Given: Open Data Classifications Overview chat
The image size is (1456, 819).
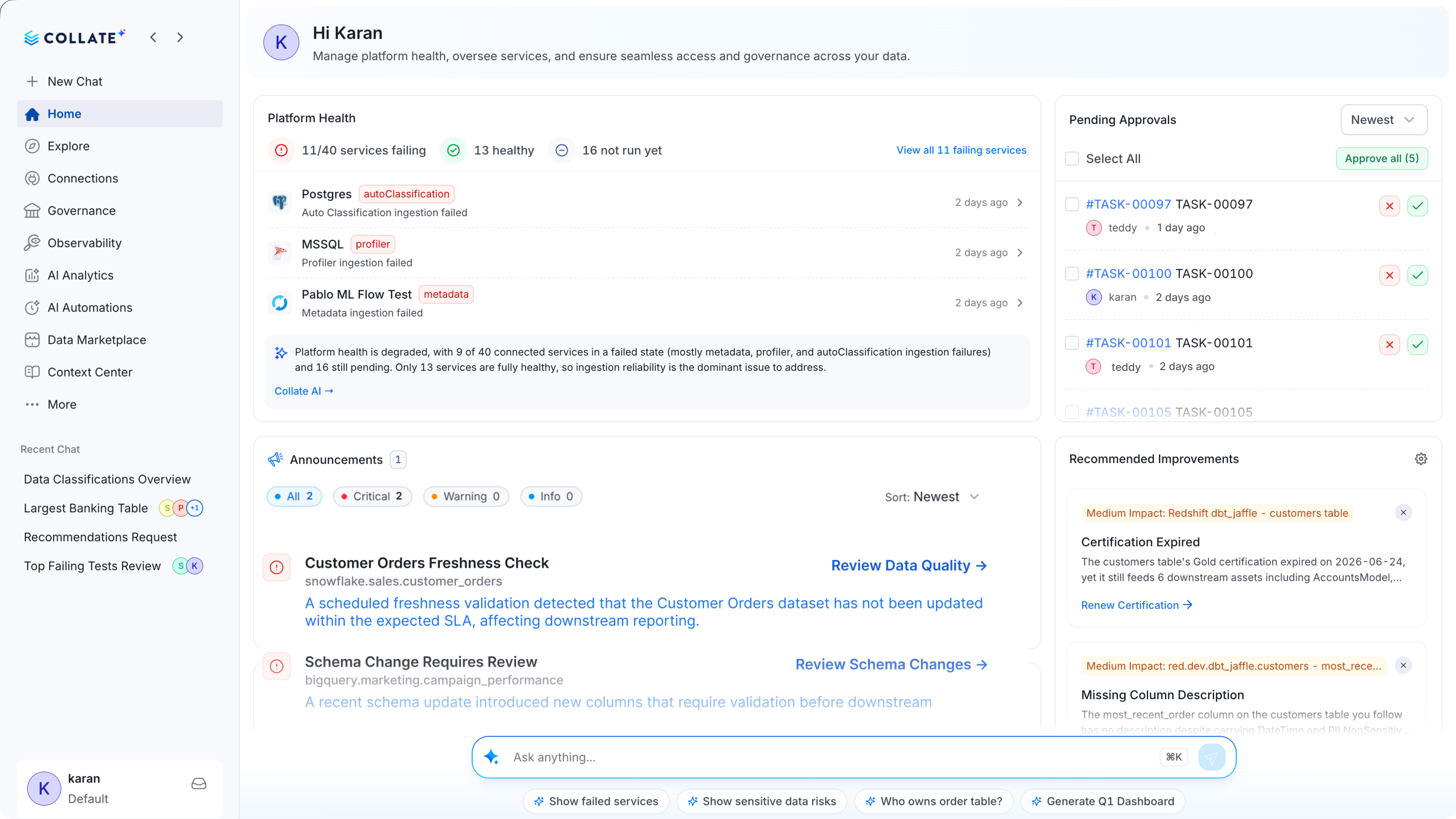Looking at the screenshot, I should pos(107,479).
